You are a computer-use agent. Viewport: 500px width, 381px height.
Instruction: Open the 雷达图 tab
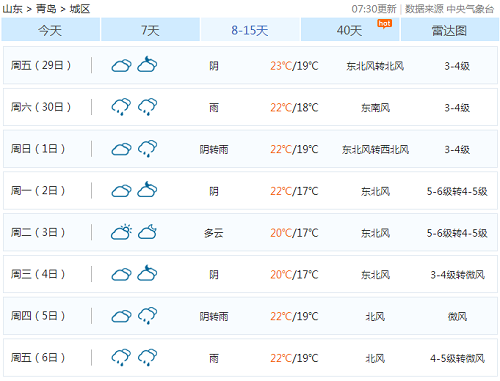pos(450,30)
